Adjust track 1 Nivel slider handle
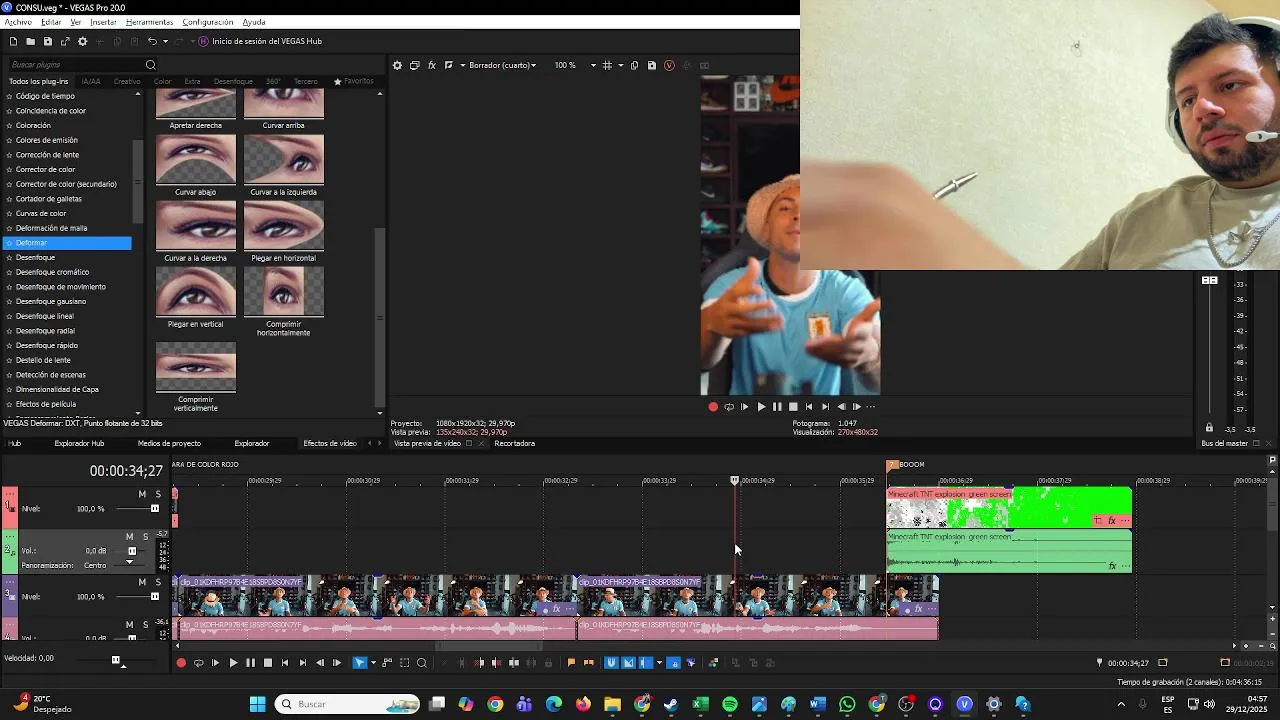This screenshot has width=1280, height=720. click(154, 509)
